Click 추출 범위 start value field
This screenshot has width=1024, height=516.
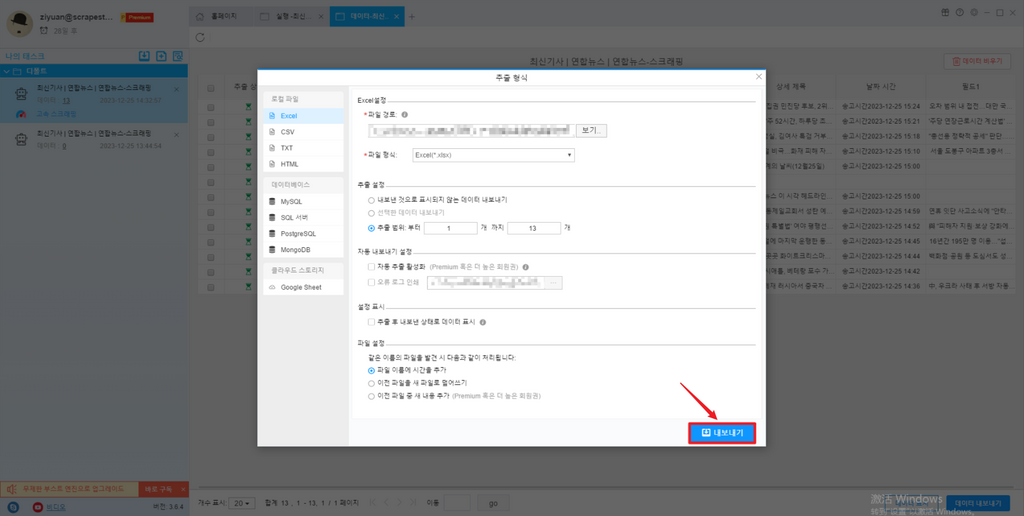point(451,228)
